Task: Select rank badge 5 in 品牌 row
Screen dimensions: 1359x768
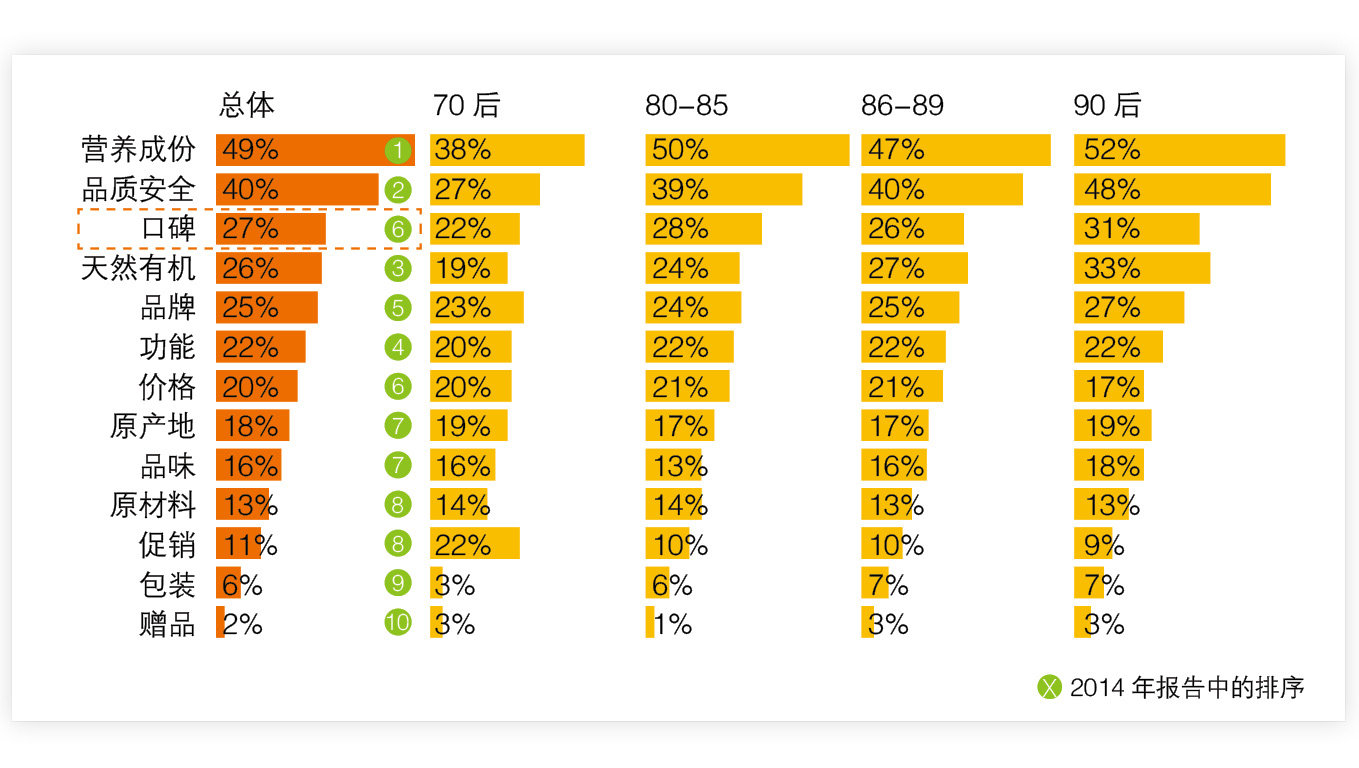Action: 397,309
